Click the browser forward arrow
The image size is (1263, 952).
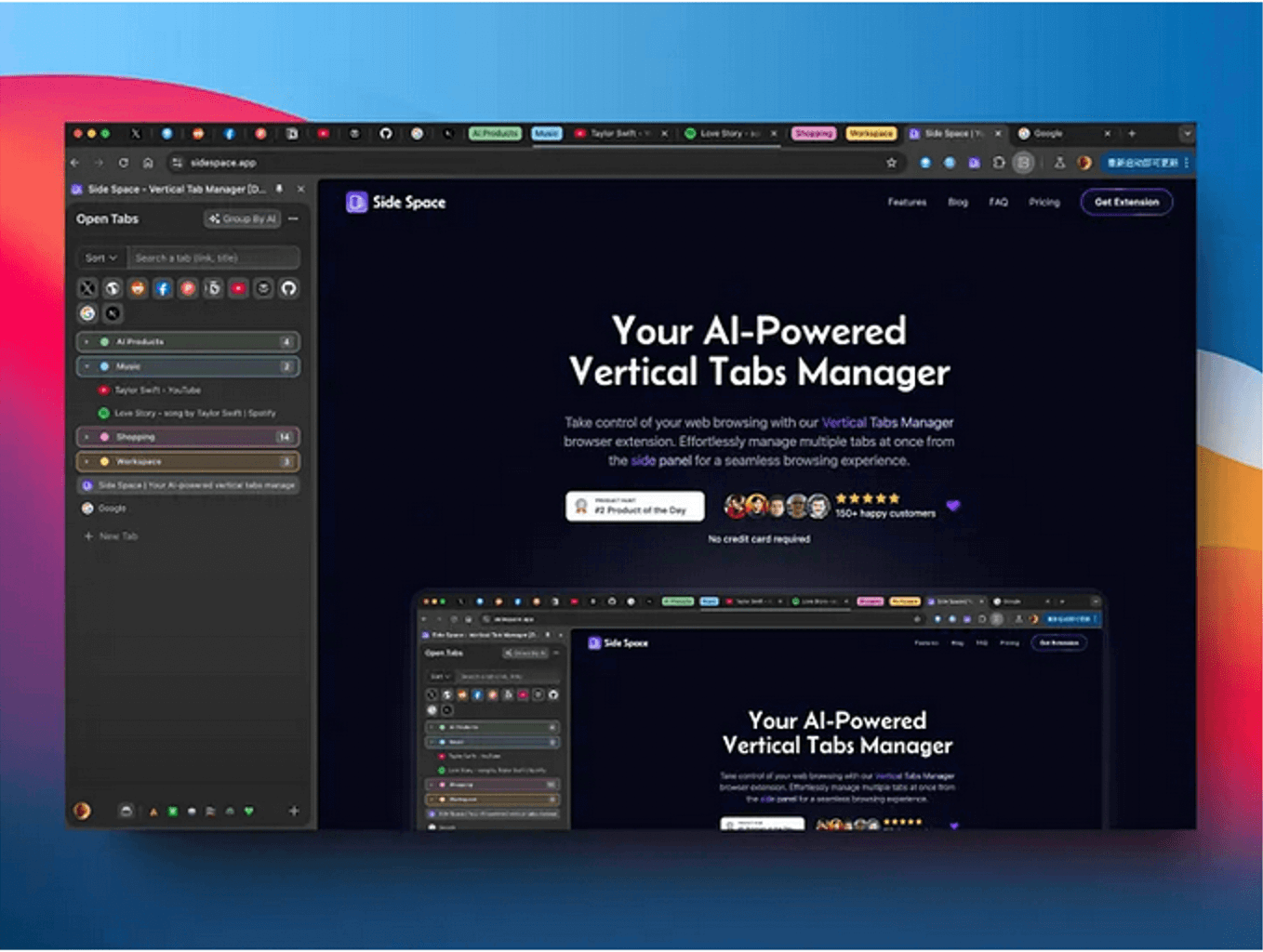pos(99,163)
